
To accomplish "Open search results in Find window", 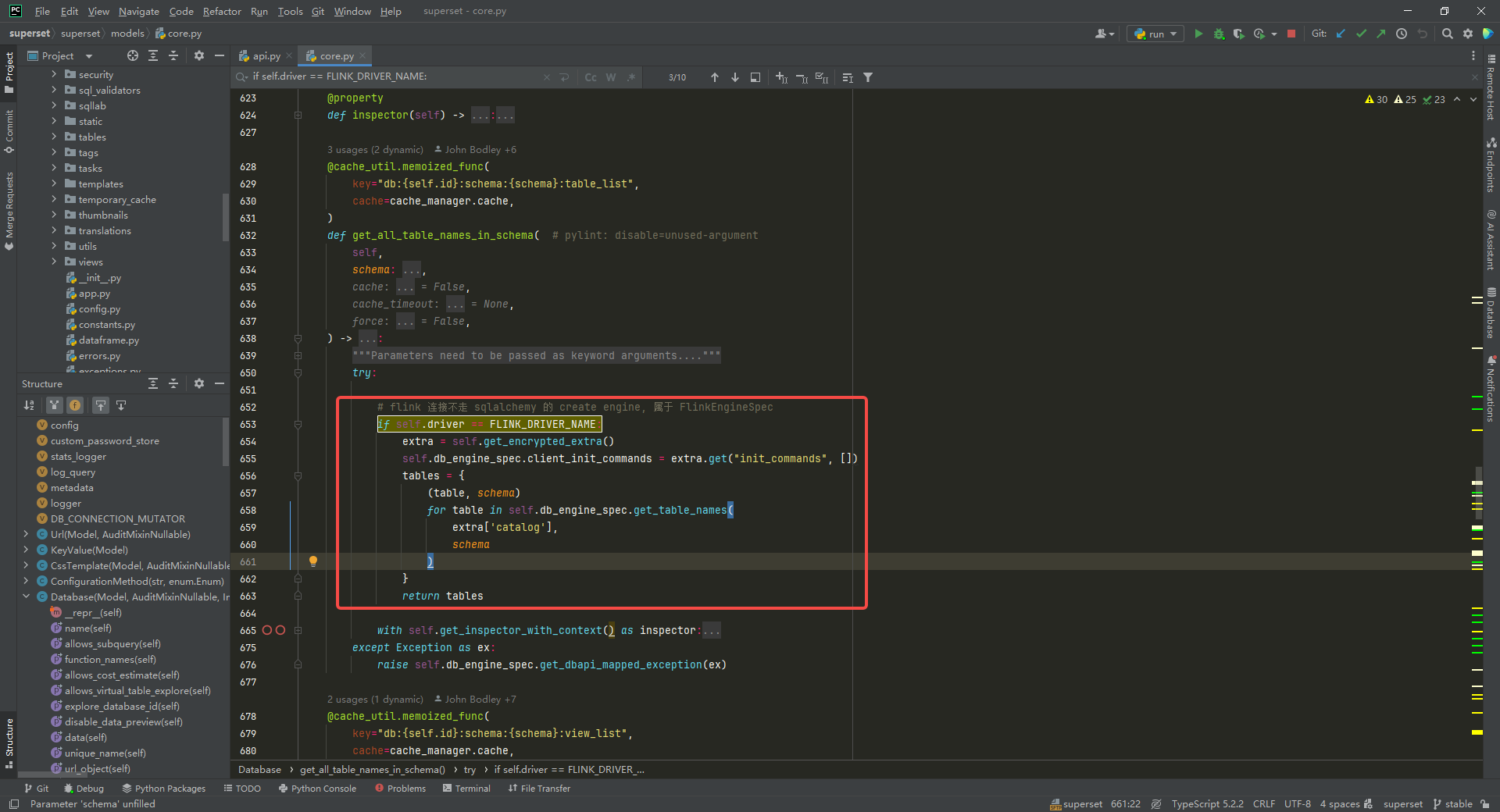I will (755, 77).
